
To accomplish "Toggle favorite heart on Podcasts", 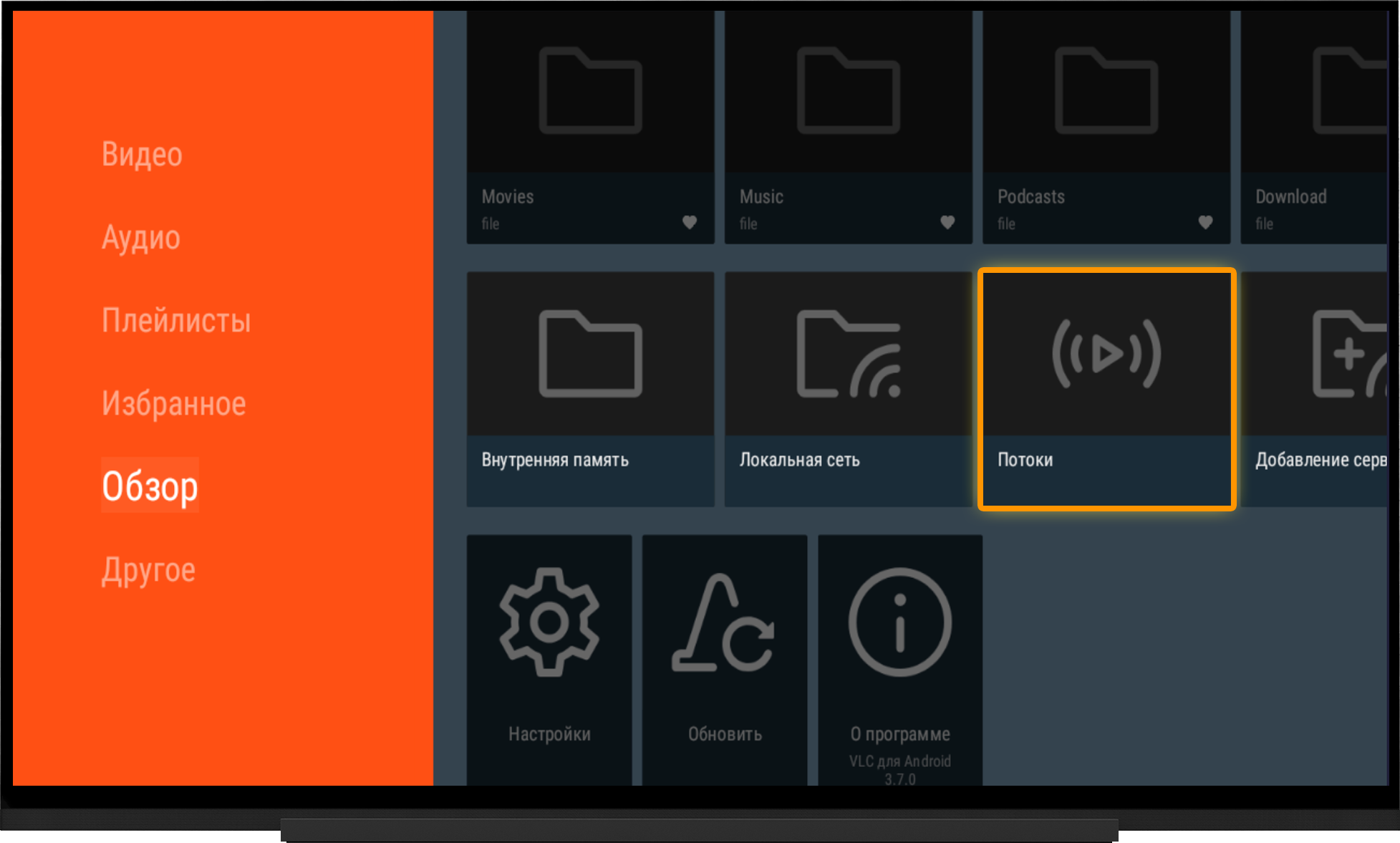I will 1205,223.
